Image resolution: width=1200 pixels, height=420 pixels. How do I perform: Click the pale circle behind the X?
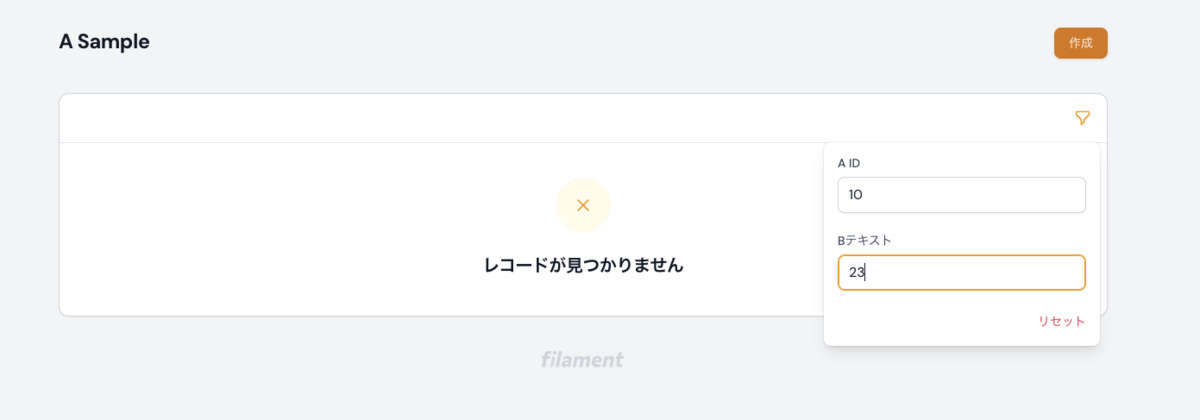(x=566, y=192)
